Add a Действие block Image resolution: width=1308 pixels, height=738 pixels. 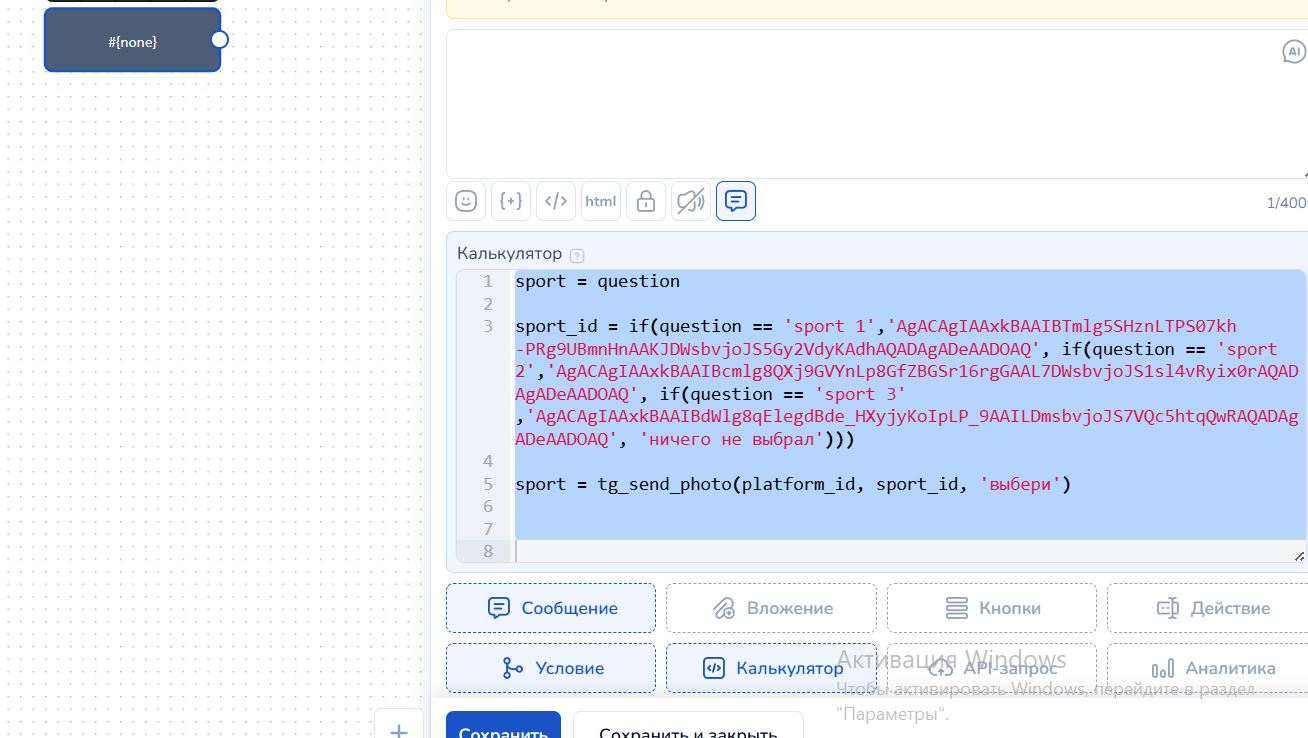pyautogui.click(x=1207, y=608)
